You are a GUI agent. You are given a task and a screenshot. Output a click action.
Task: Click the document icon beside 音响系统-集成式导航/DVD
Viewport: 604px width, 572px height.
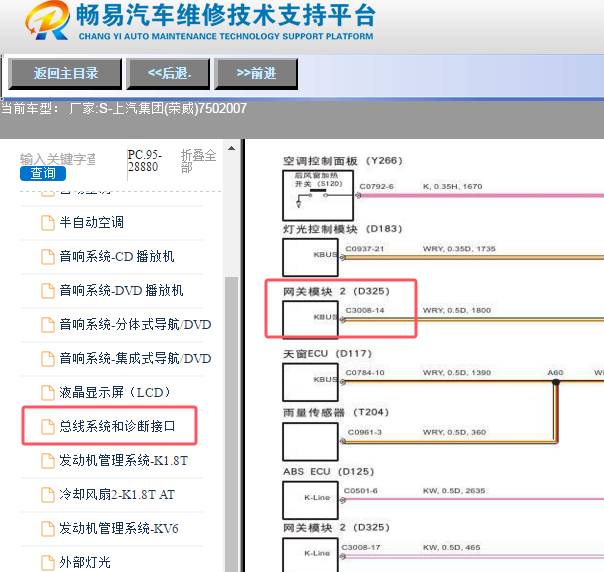click(x=48, y=359)
